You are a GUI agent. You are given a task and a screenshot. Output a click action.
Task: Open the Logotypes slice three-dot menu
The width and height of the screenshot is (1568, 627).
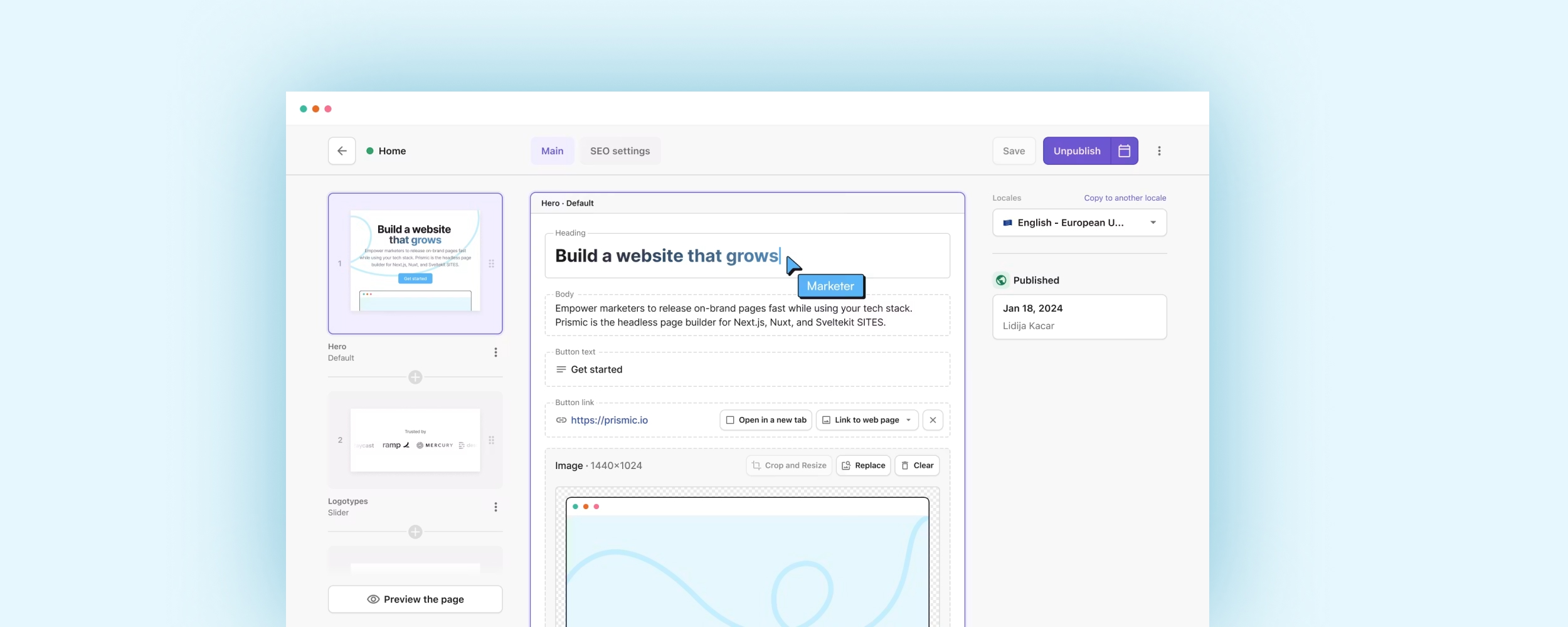(x=495, y=507)
